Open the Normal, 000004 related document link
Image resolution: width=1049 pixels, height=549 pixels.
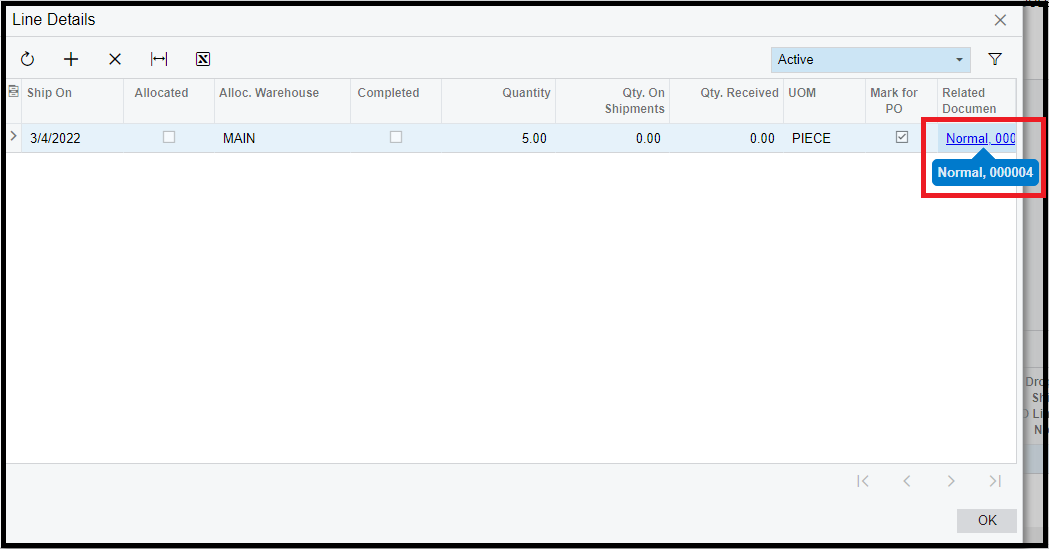[x=980, y=139]
